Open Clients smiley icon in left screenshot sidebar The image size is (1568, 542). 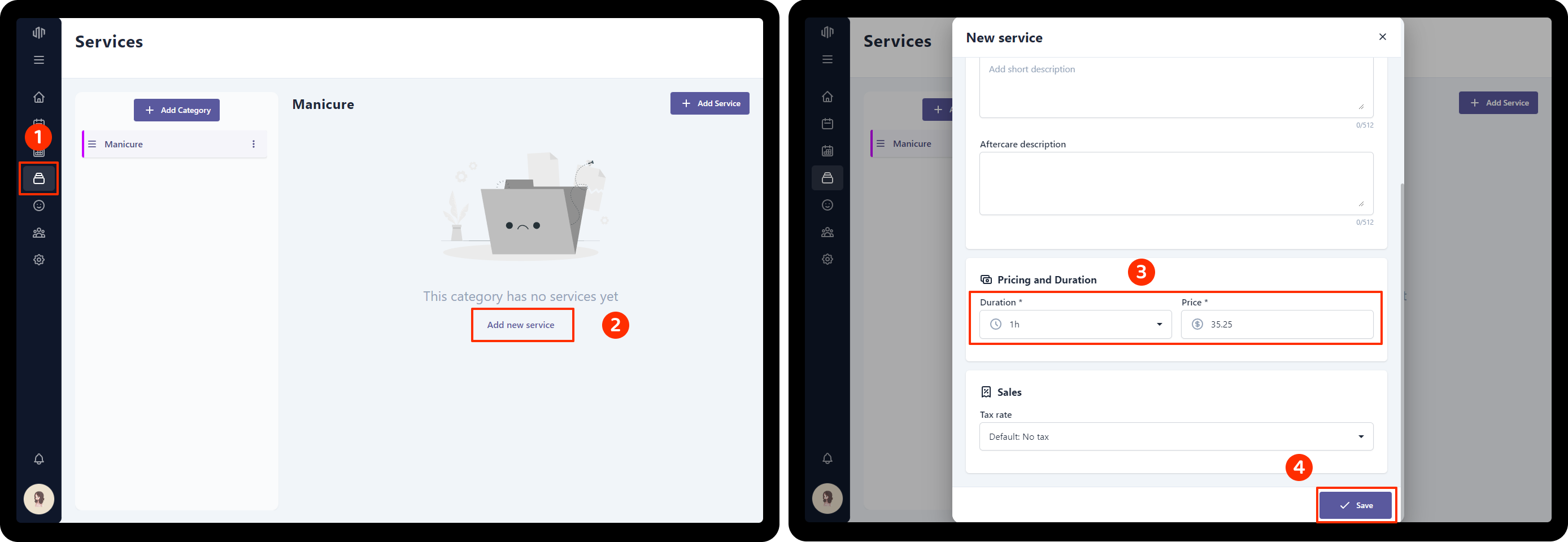tap(39, 206)
